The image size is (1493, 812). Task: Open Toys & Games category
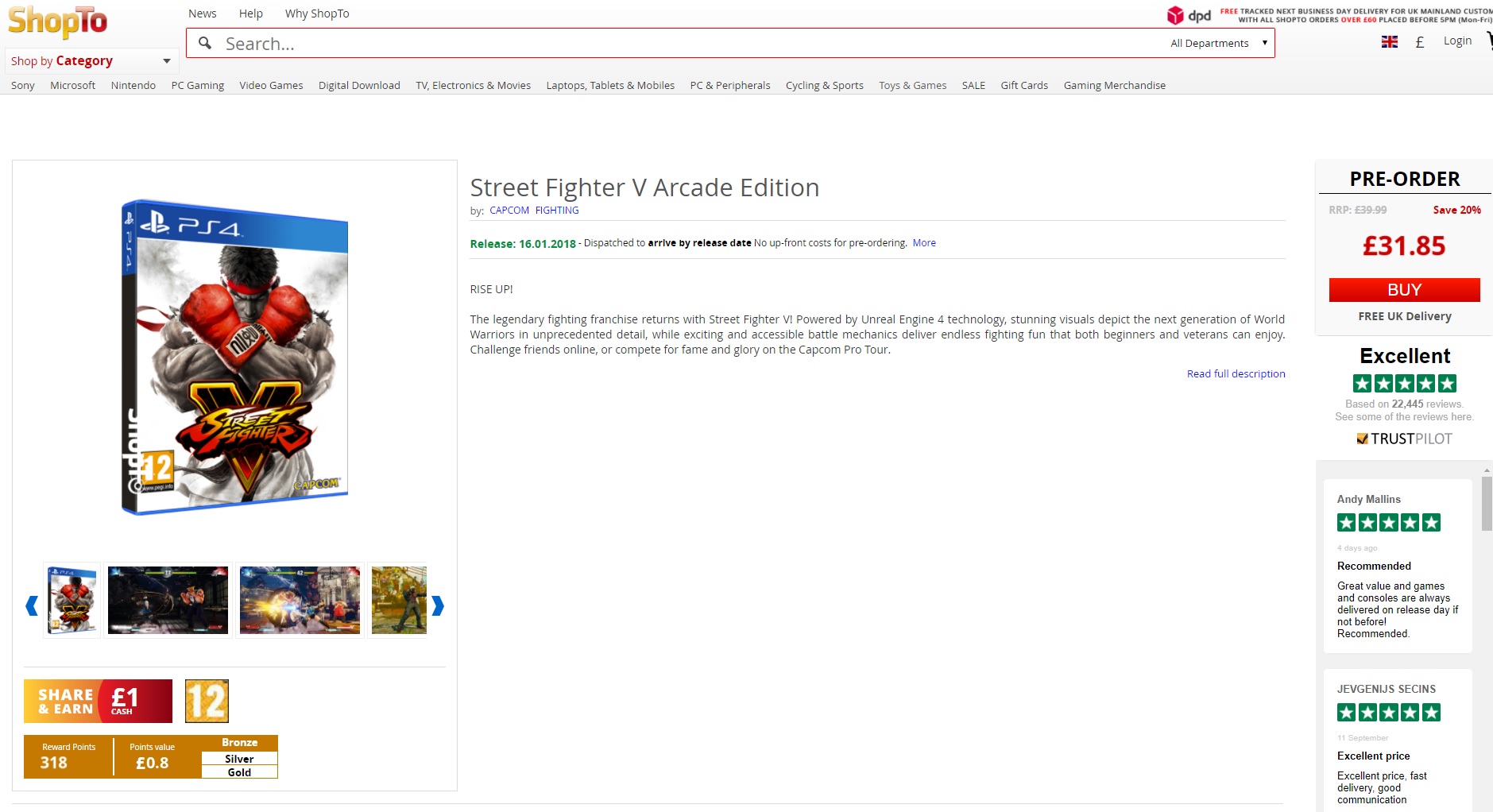point(913,85)
